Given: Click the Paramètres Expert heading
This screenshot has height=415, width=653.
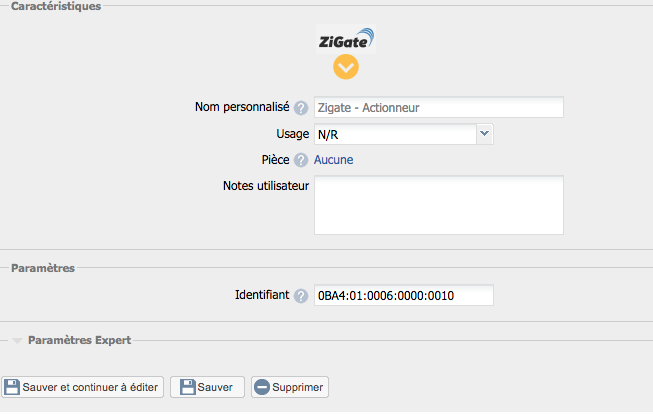Looking at the screenshot, I should point(80,340).
